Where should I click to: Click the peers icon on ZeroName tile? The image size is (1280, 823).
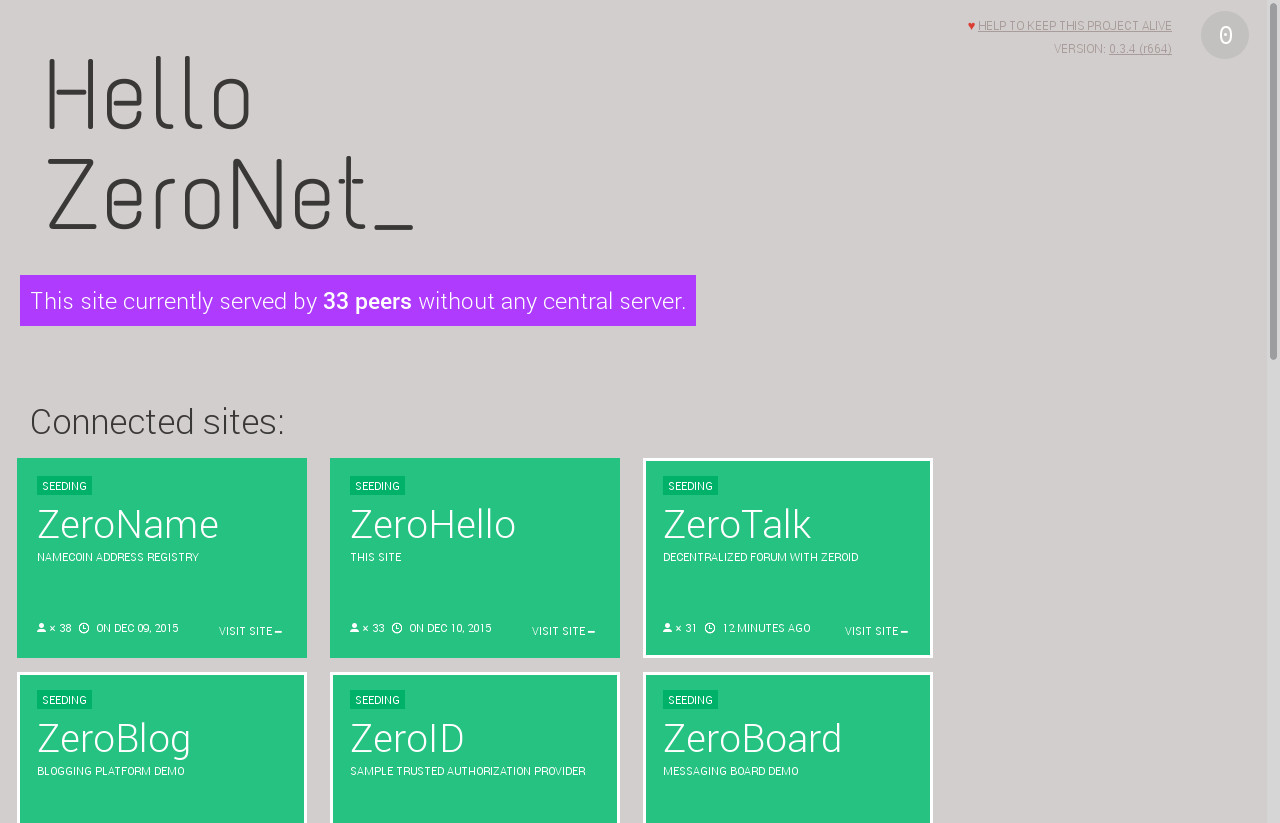click(42, 628)
